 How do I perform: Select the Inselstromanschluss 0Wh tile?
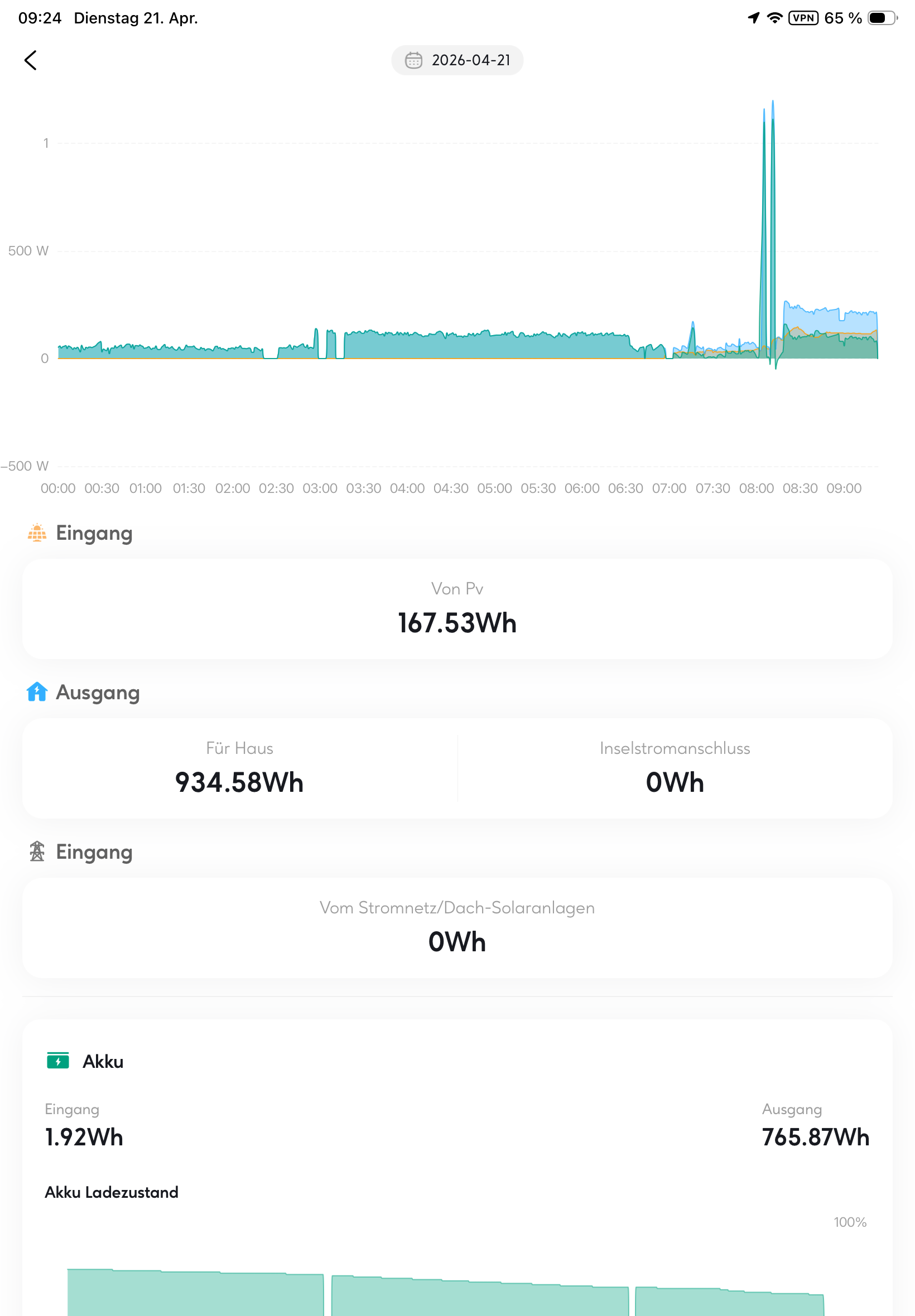tap(674, 768)
